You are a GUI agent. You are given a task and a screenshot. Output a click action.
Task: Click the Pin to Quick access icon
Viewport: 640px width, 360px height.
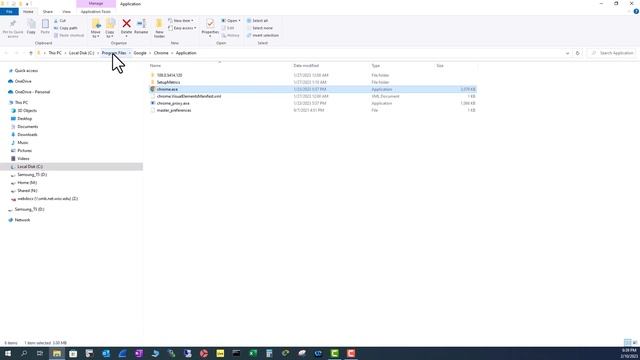13,29
